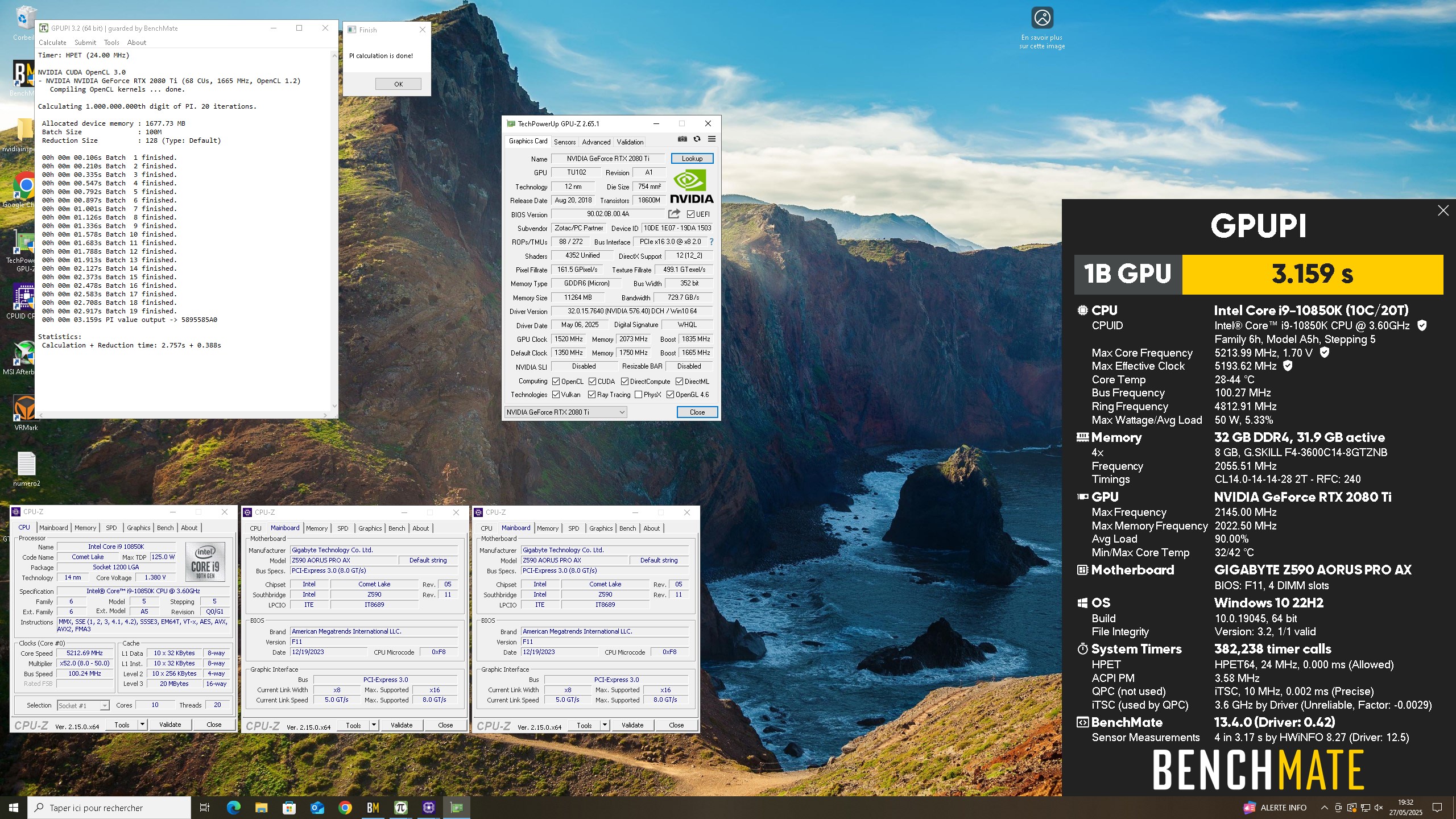Open the VRMark desktop icon
This screenshot has width=1456, height=819.
click(x=25, y=413)
